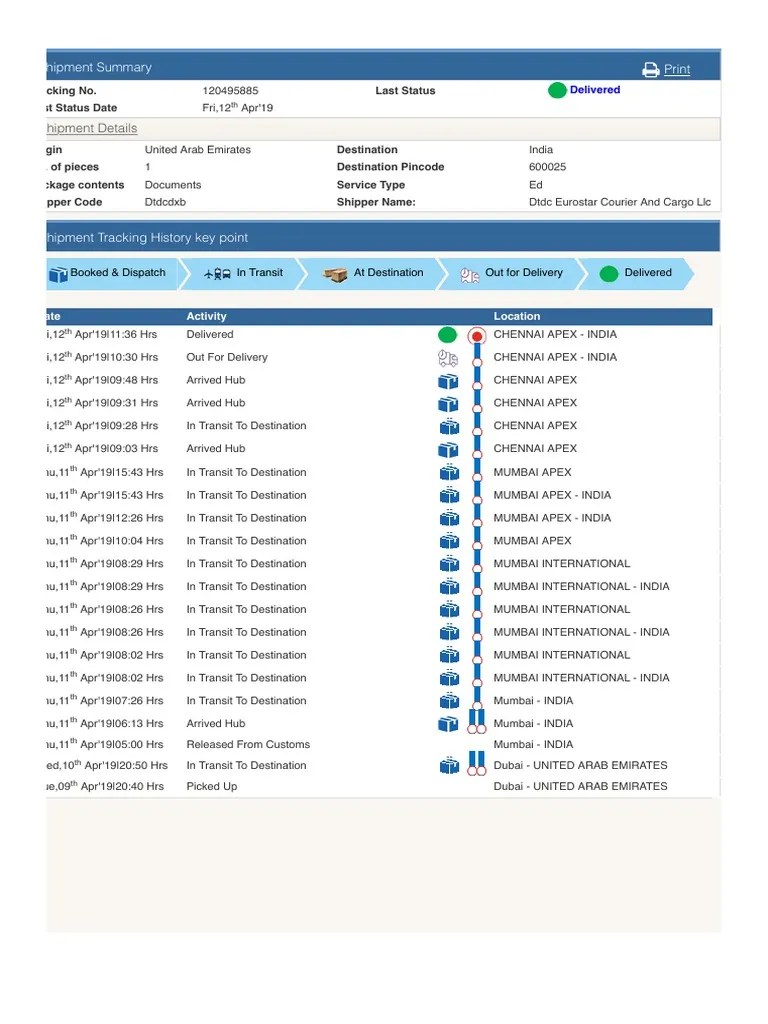Click the green dot in Delivered step
This screenshot has height=1024, width=768.
[609, 274]
